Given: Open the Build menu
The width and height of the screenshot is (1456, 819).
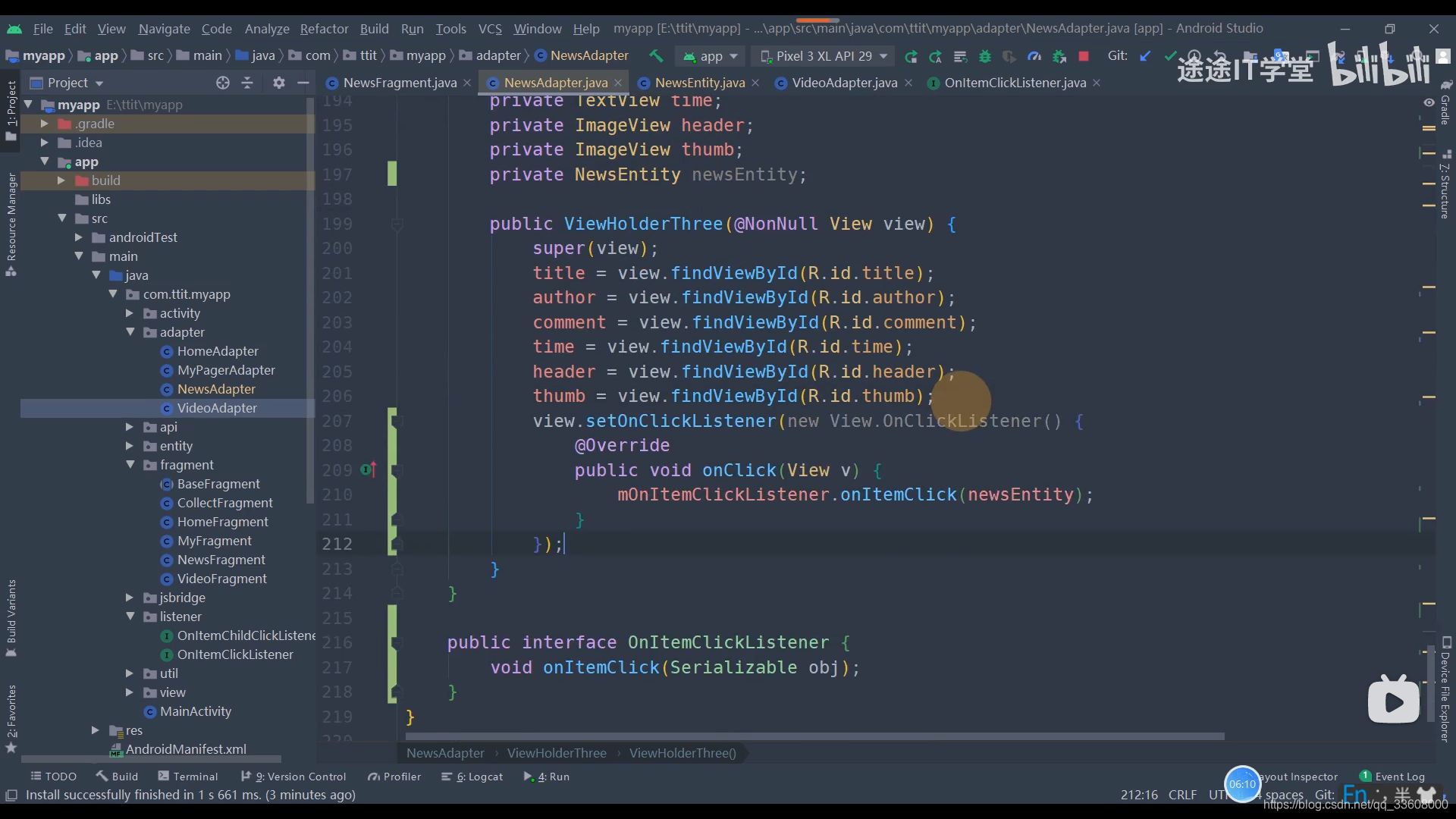Looking at the screenshot, I should [374, 28].
